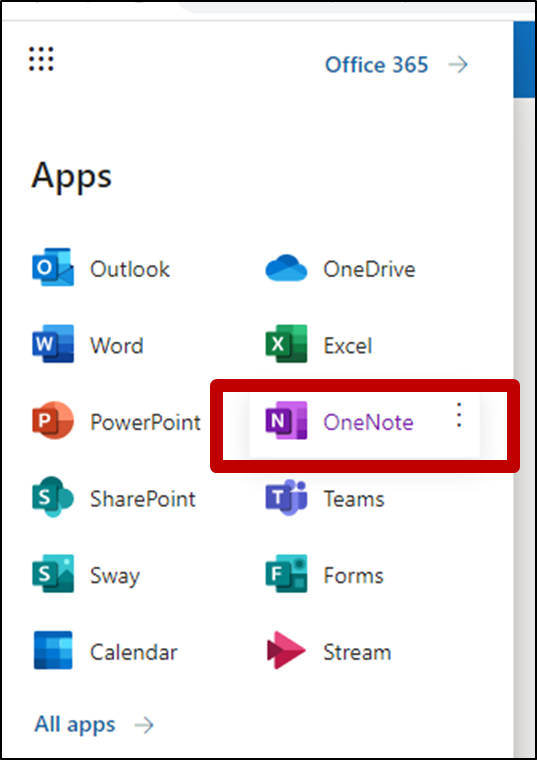The width and height of the screenshot is (537, 760).
Task: Open OneNote's three-dot more options menu
Action: point(458,415)
